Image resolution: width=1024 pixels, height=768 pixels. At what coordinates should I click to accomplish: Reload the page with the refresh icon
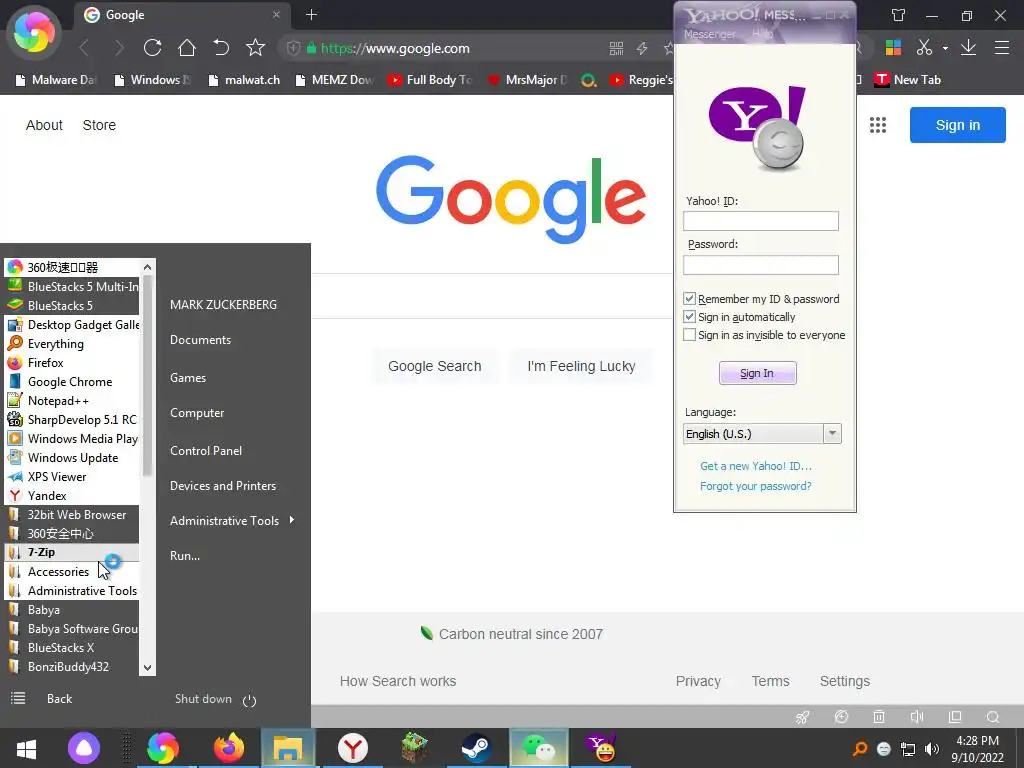click(x=152, y=48)
